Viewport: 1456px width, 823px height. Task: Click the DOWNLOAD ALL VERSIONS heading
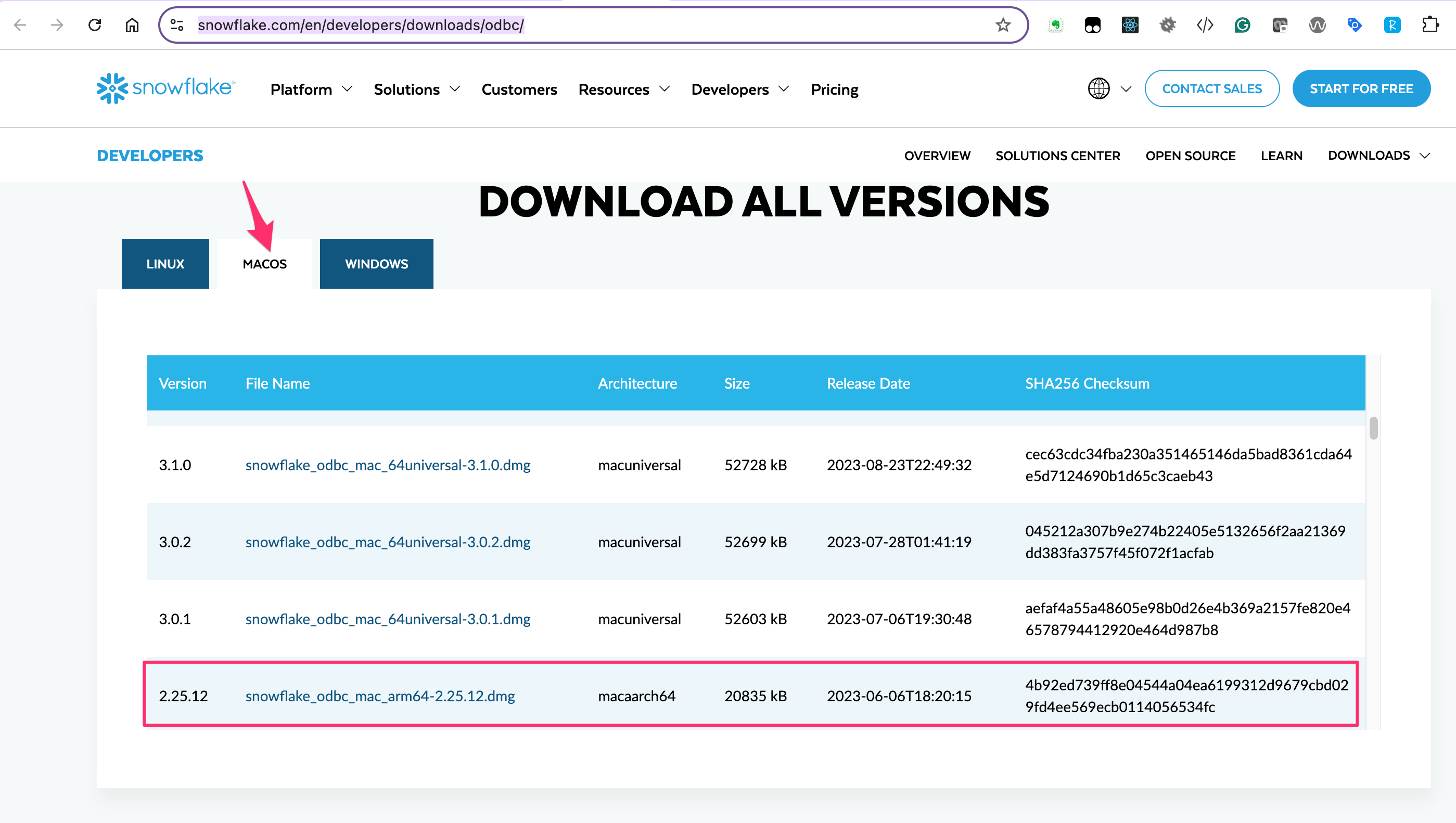coord(763,201)
